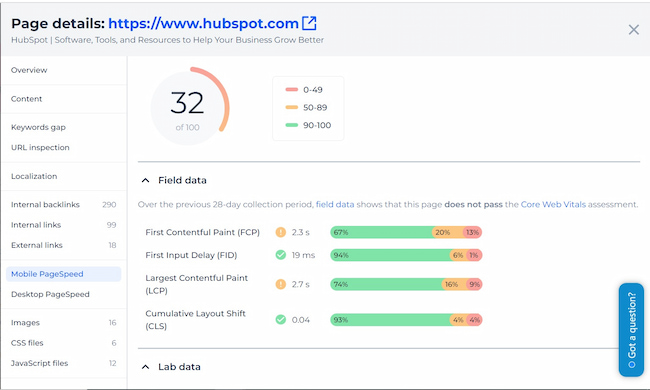Collapse the Lab data section

[x=146, y=367]
